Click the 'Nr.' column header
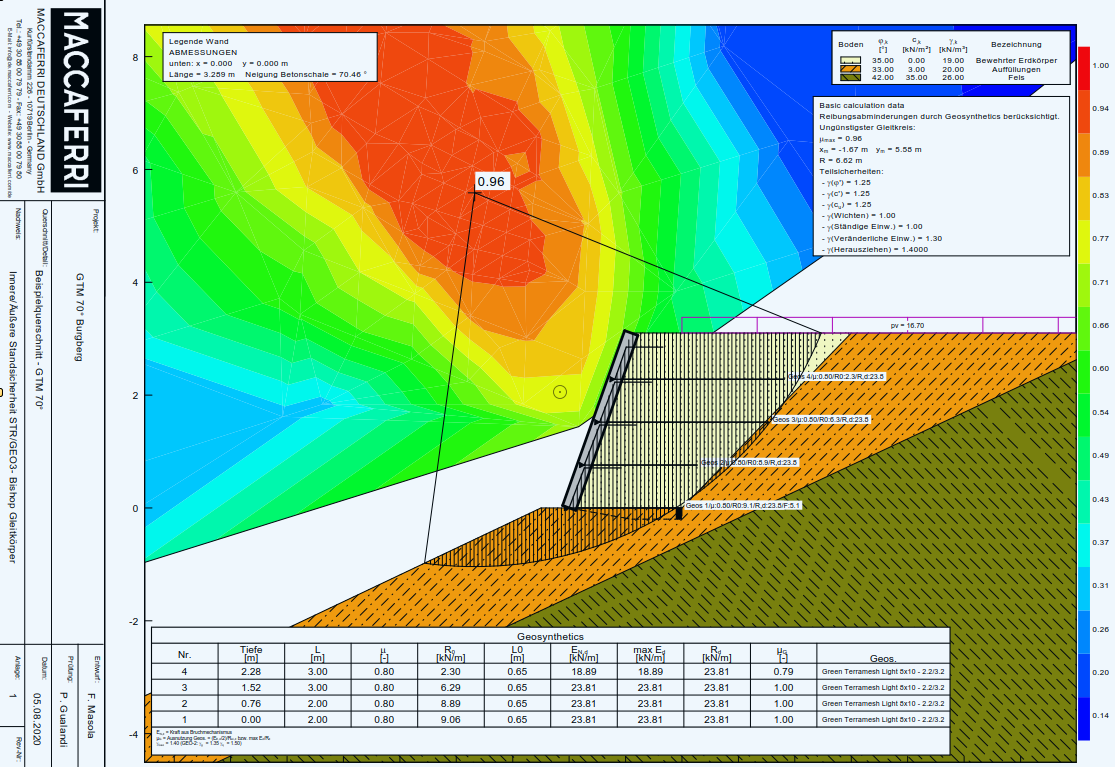Viewport: 1115px width, 767px height. point(184,655)
